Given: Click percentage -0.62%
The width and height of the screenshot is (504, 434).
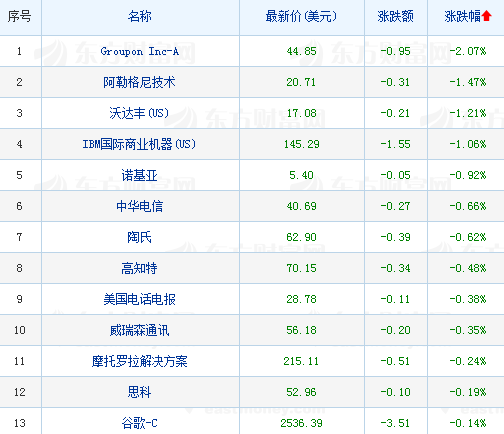Looking at the screenshot, I should [468, 237].
